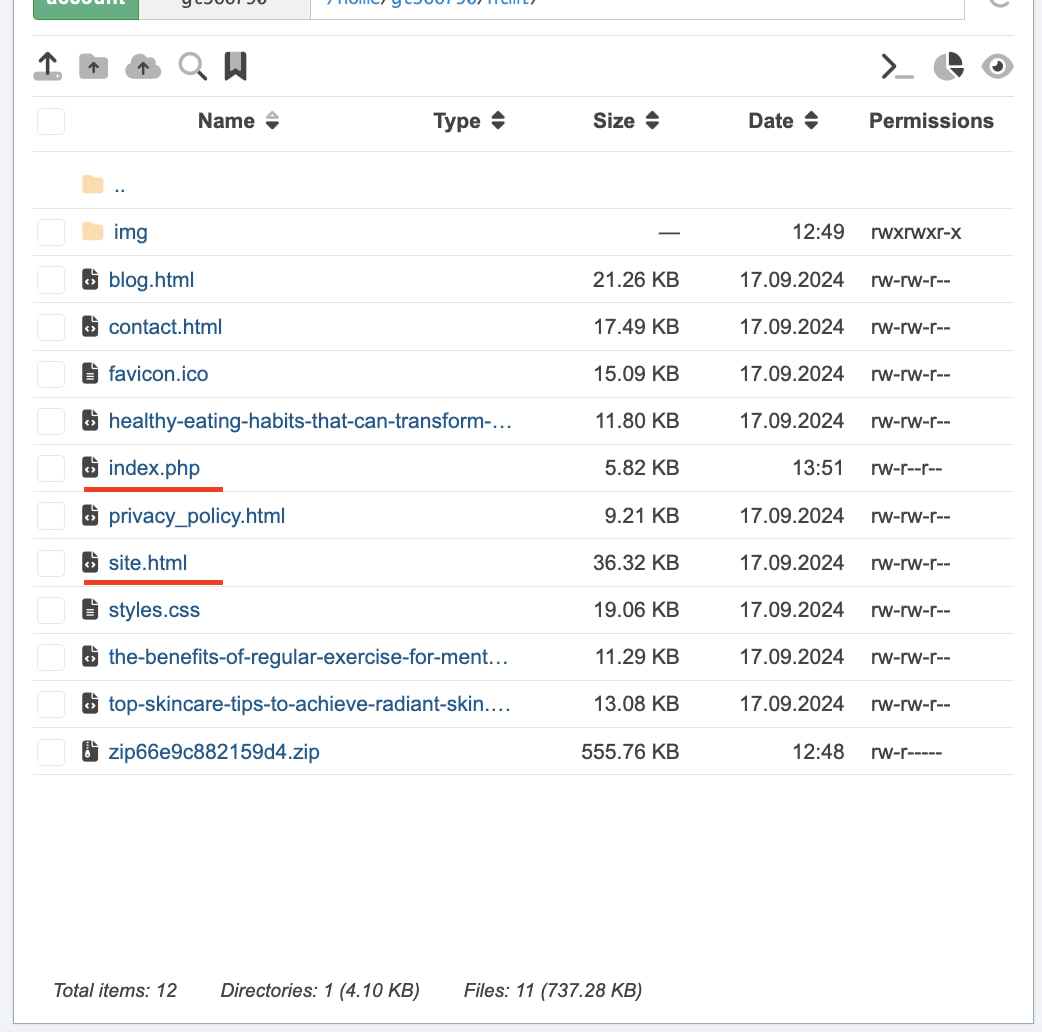The image size is (1042, 1032).
Task: Open the terminal console icon
Action: pos(897,67)
